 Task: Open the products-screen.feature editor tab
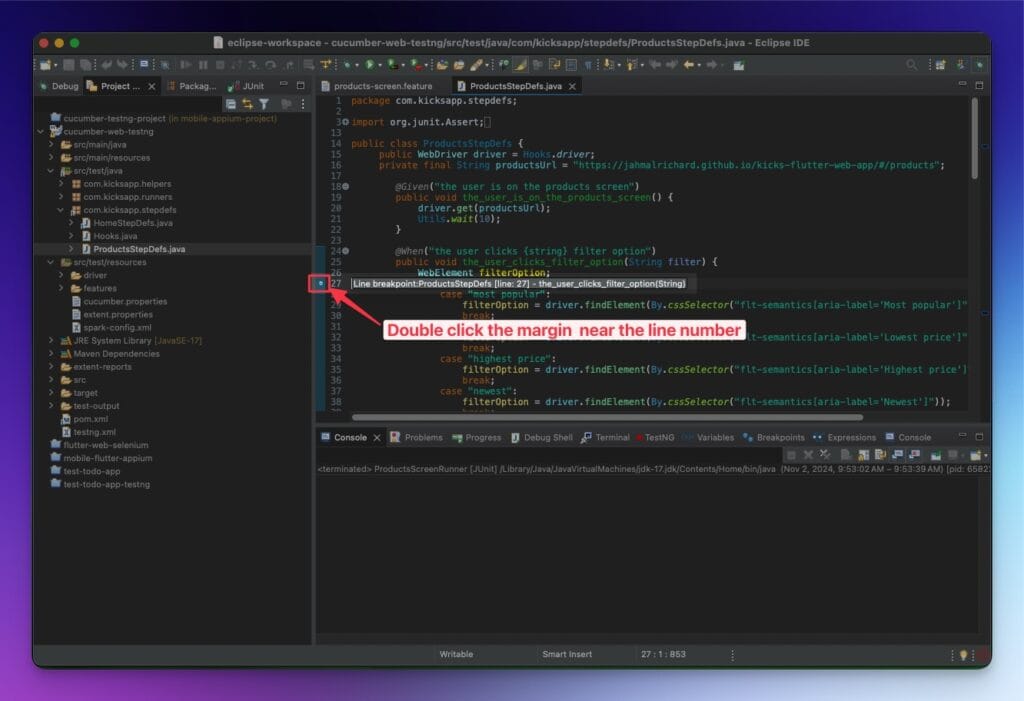pyautogui.click(x=377, y=86)
